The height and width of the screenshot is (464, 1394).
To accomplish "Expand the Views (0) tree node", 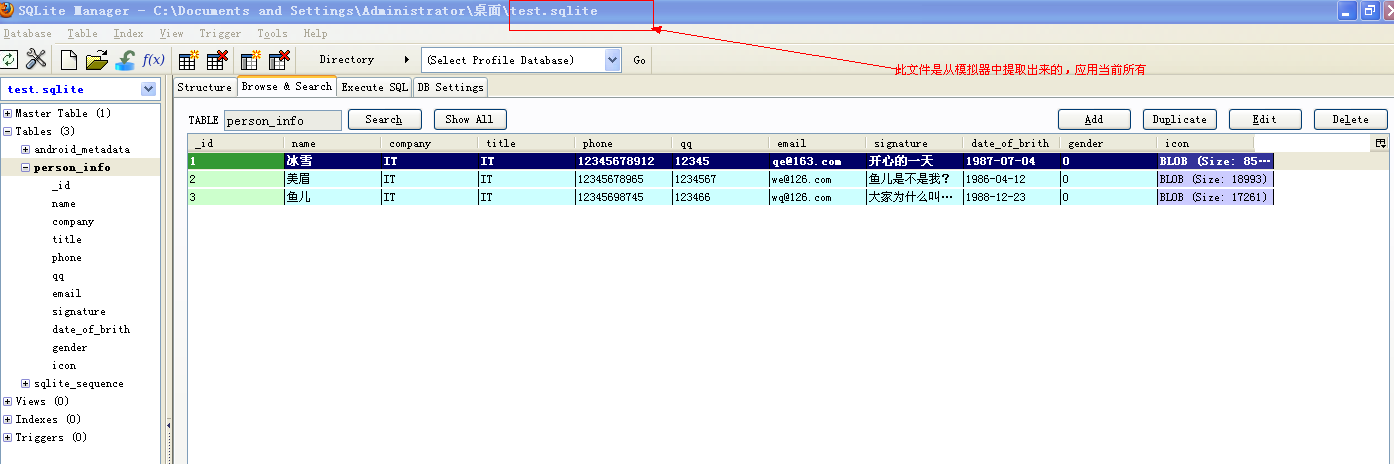I will pos(8,401).
